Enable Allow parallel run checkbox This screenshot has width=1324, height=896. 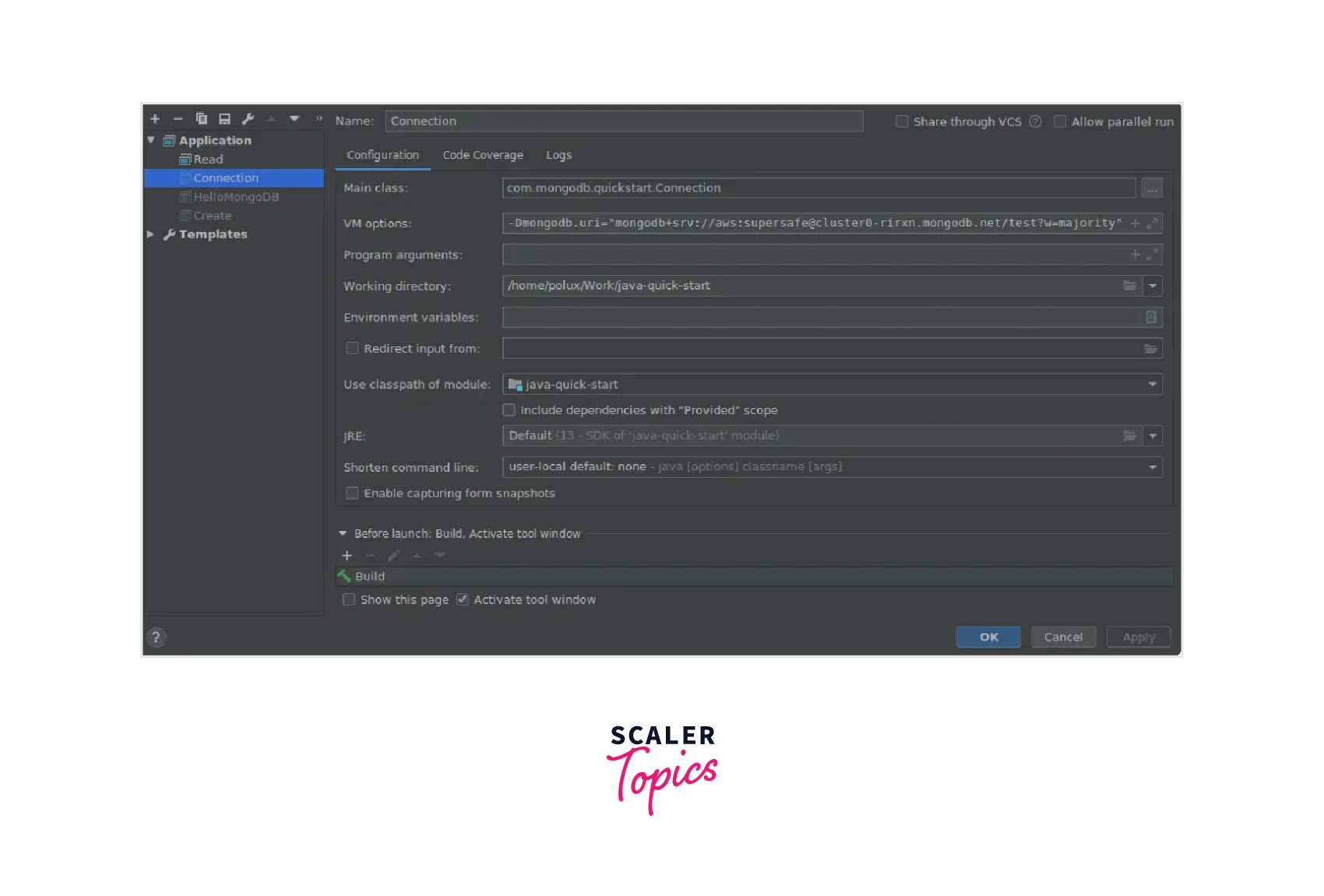[1060, 121]
